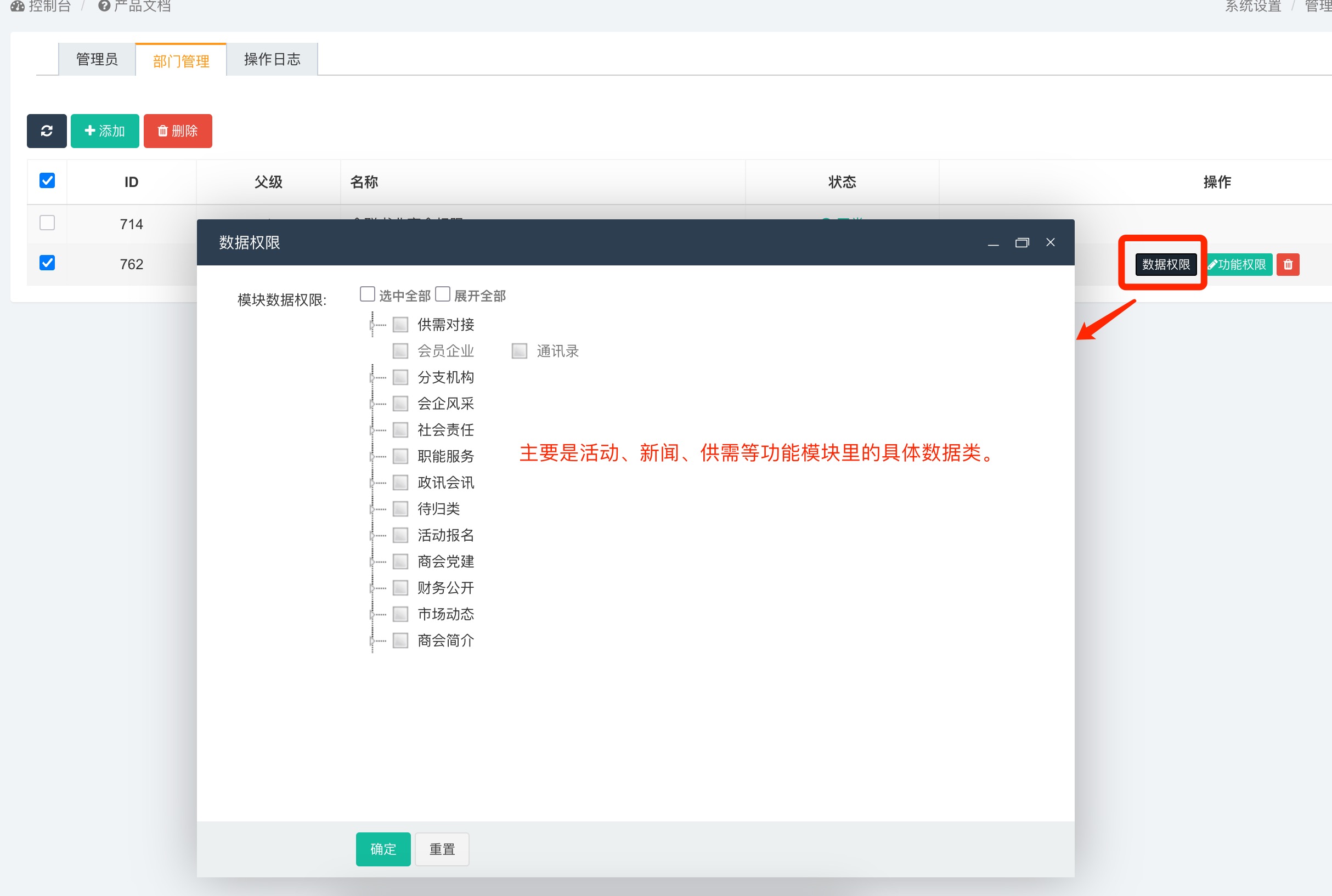Click the red trash icon in row 762

[1288, 264]
